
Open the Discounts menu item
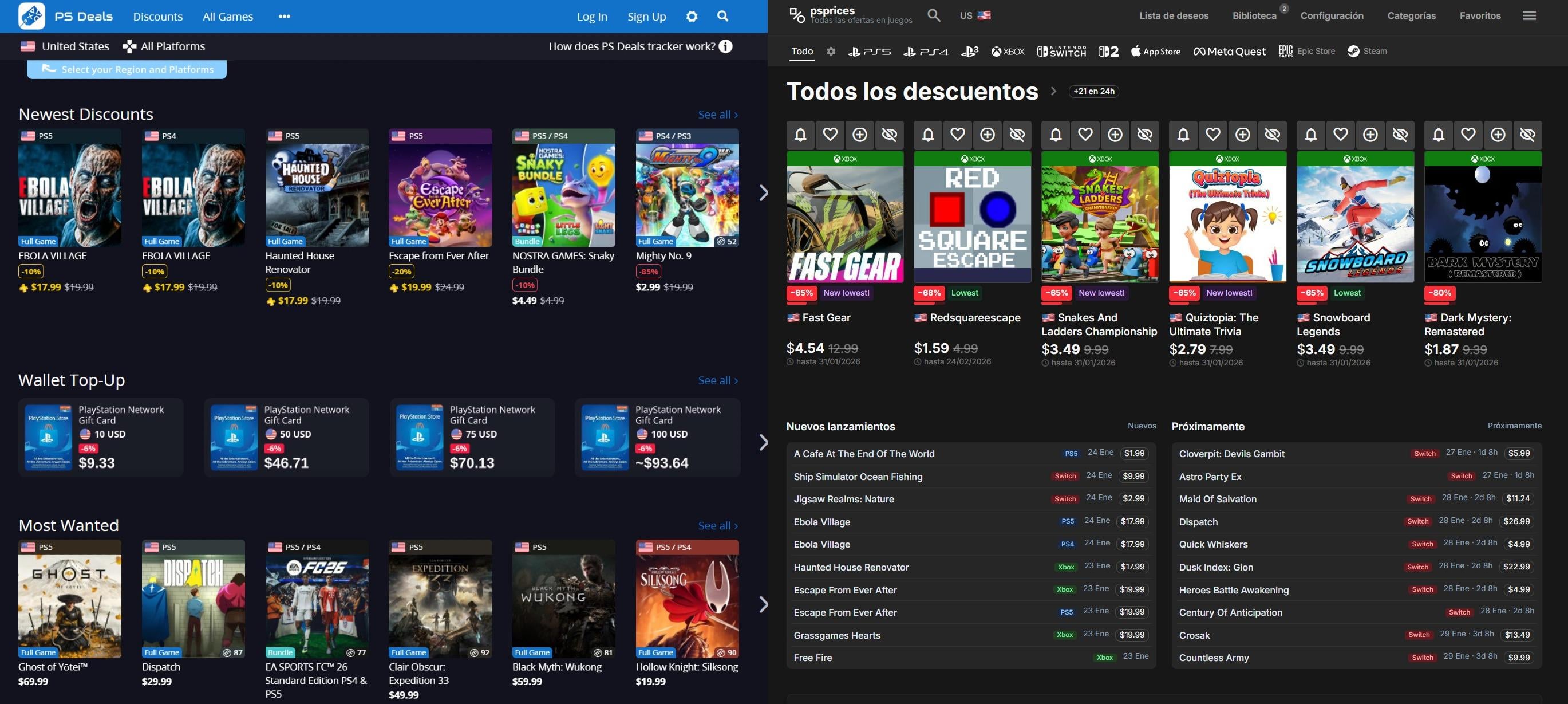157,17
